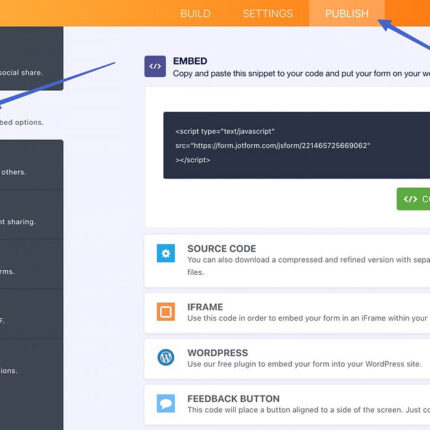The height and width of the screenshot is (430, 430).
Task: Click the Feedback Button speech bubble icon
Action: (166, 403)
